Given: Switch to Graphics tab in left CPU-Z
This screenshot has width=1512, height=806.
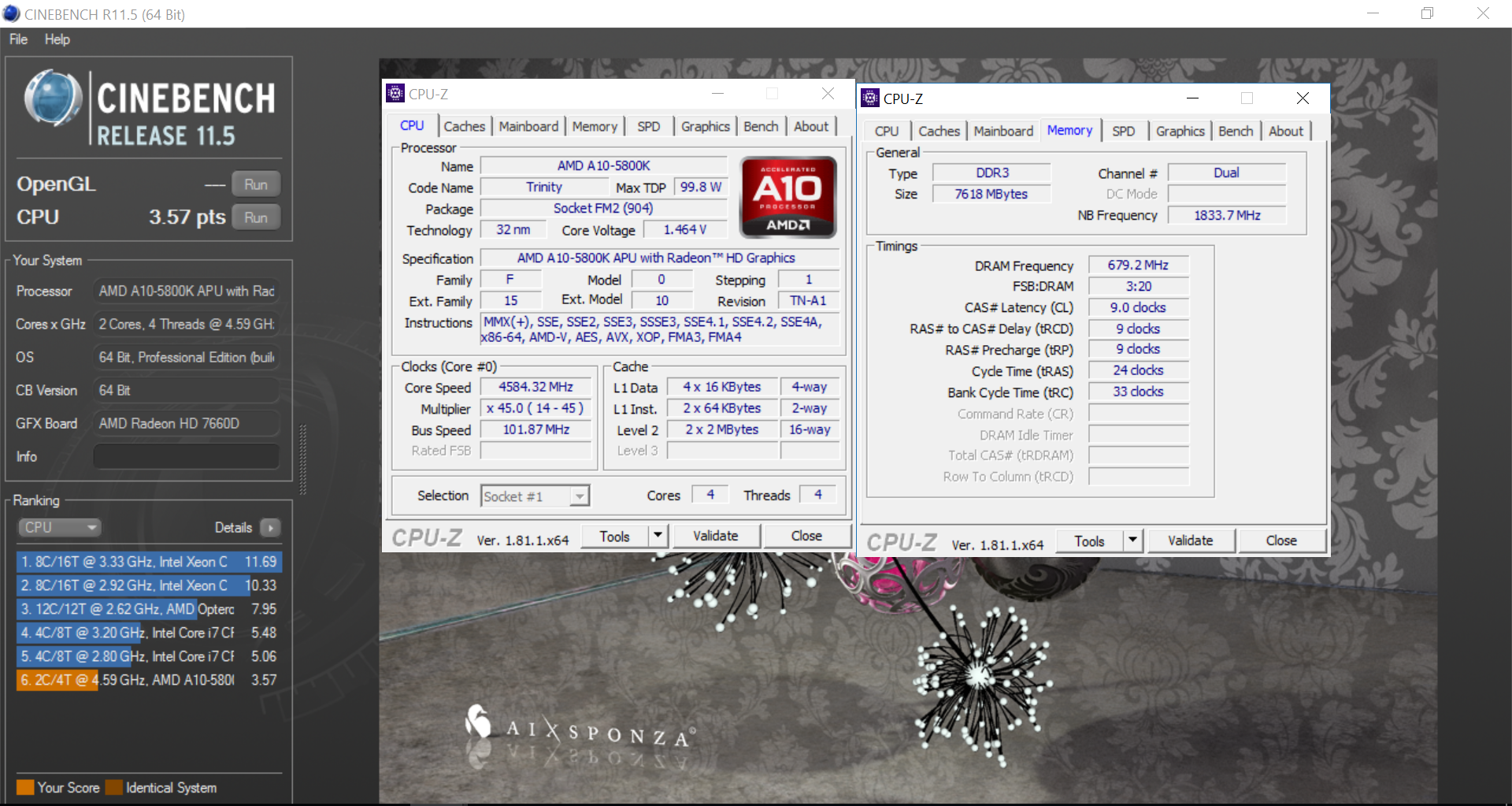Looking at the screenshot, I should click(706, 127).
